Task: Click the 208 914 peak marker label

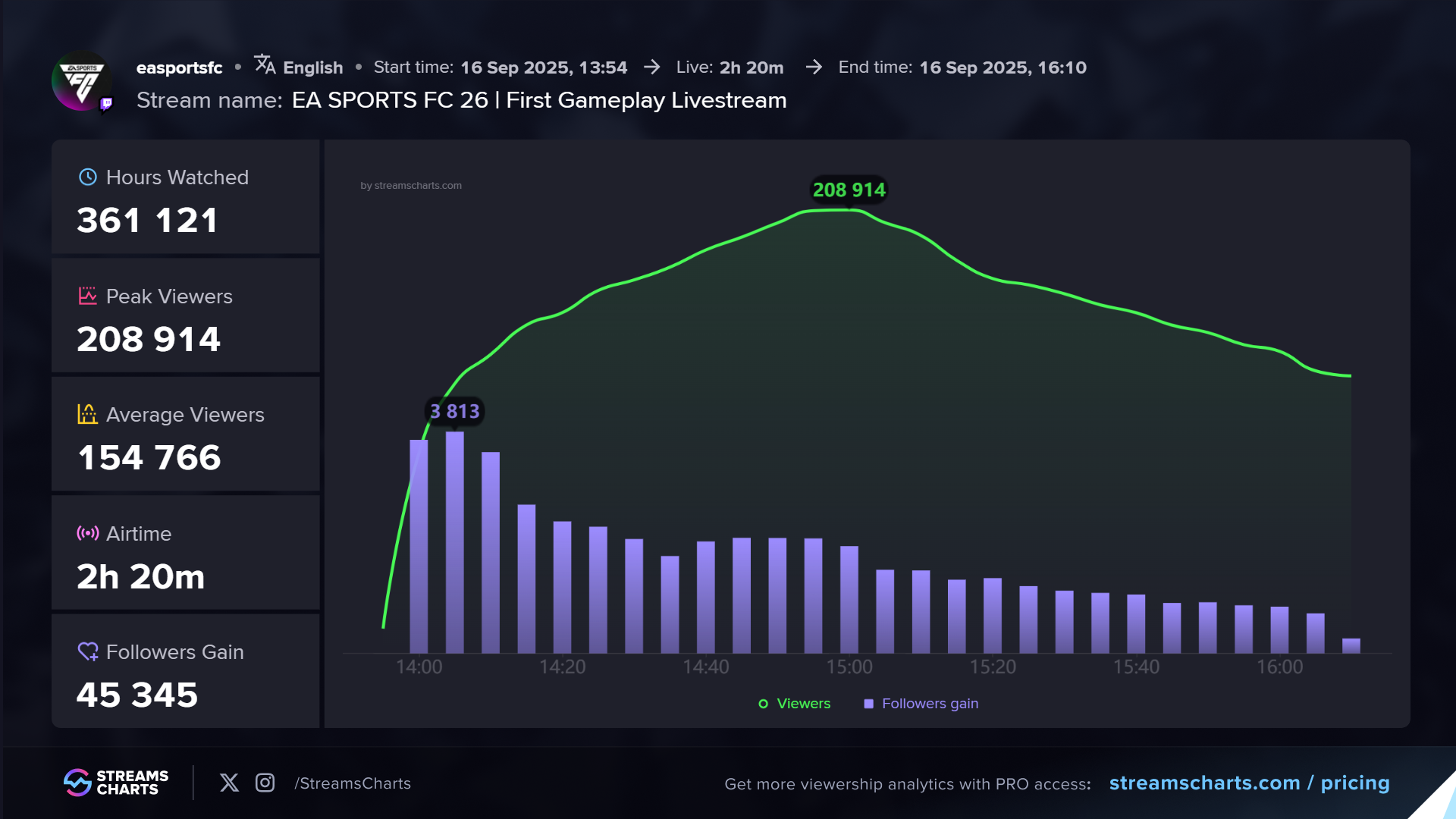Action: click(x=849, y=190)
